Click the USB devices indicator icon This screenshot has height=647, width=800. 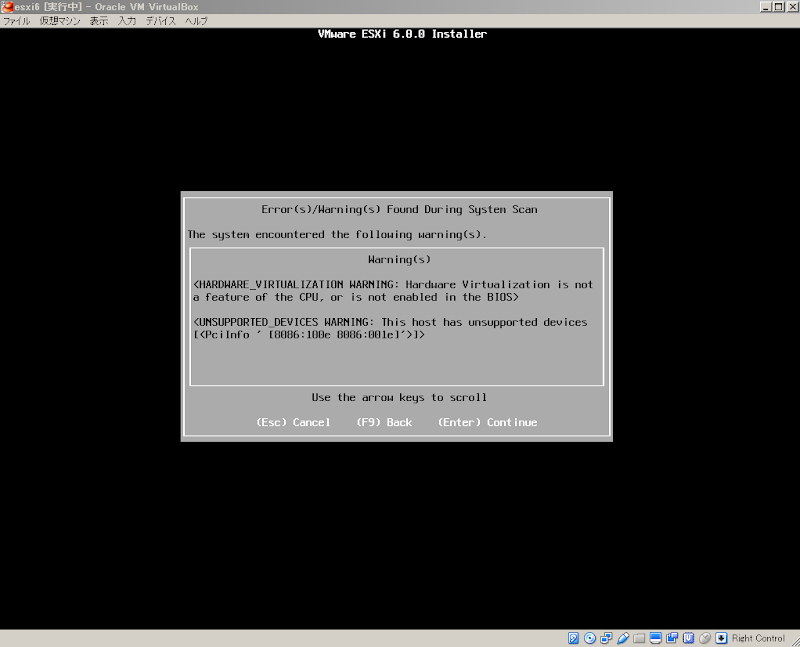(687, 637)
